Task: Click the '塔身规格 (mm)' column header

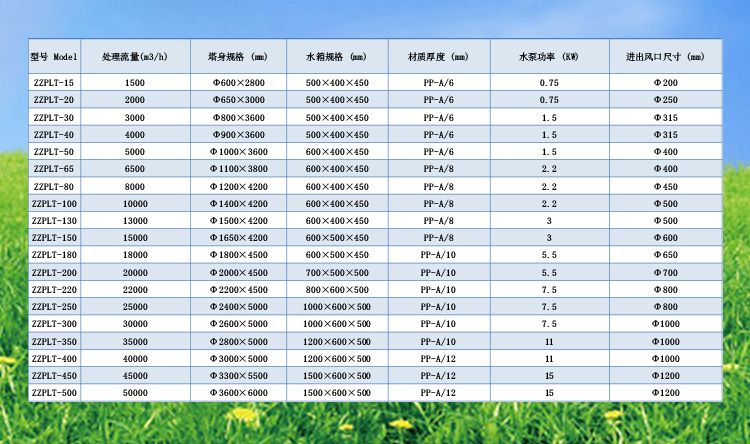Action: (238, 56)
